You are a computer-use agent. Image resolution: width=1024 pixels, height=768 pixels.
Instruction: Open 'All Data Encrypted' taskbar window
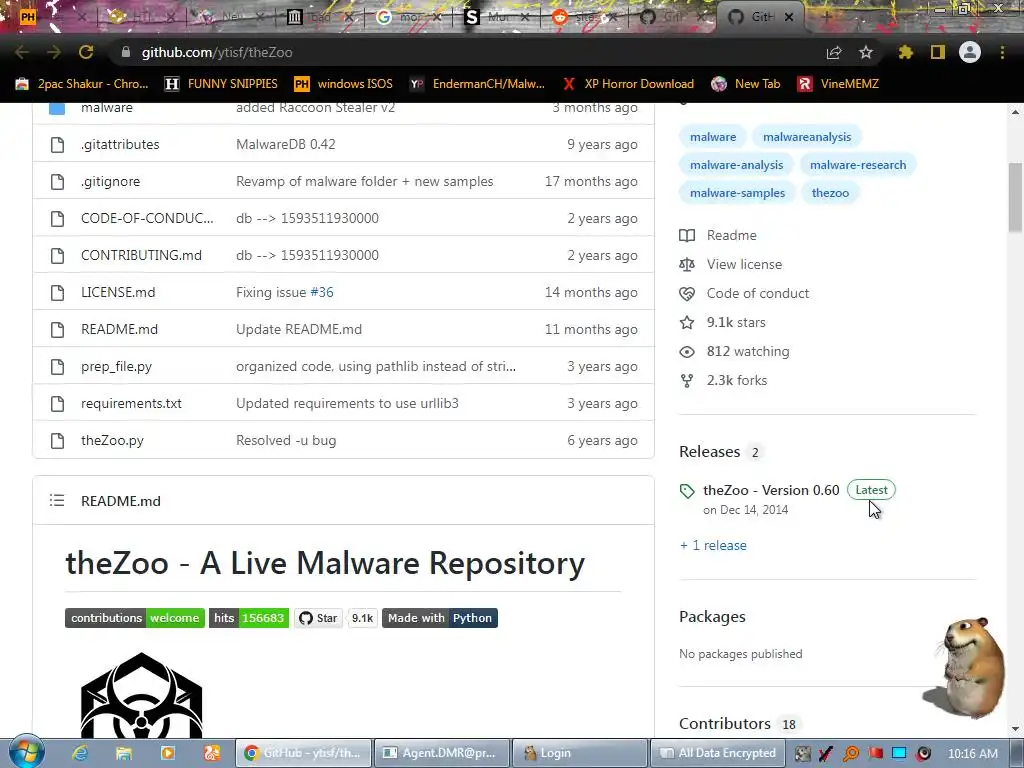coord(716,753)
